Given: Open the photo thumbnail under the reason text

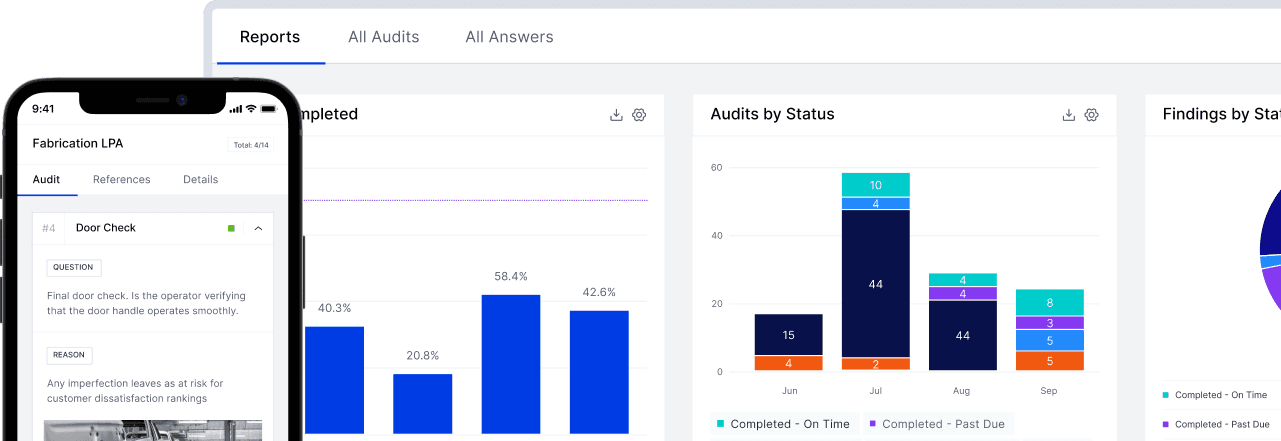Looking at the screenshot, I should pyautogui.click(x=153, y=430).
